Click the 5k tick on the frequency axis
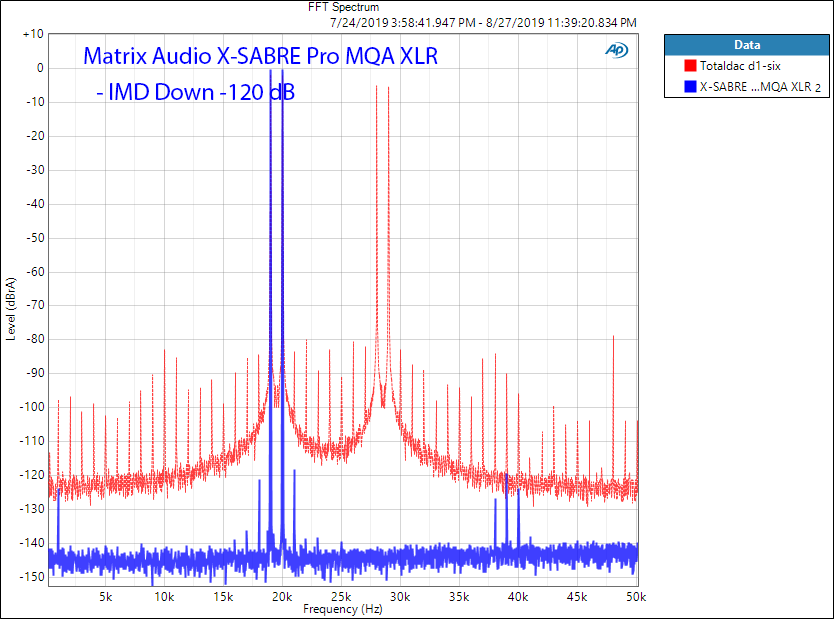This screenshot has width=834, height=619. pyautogui.click(x=105, y=597)
